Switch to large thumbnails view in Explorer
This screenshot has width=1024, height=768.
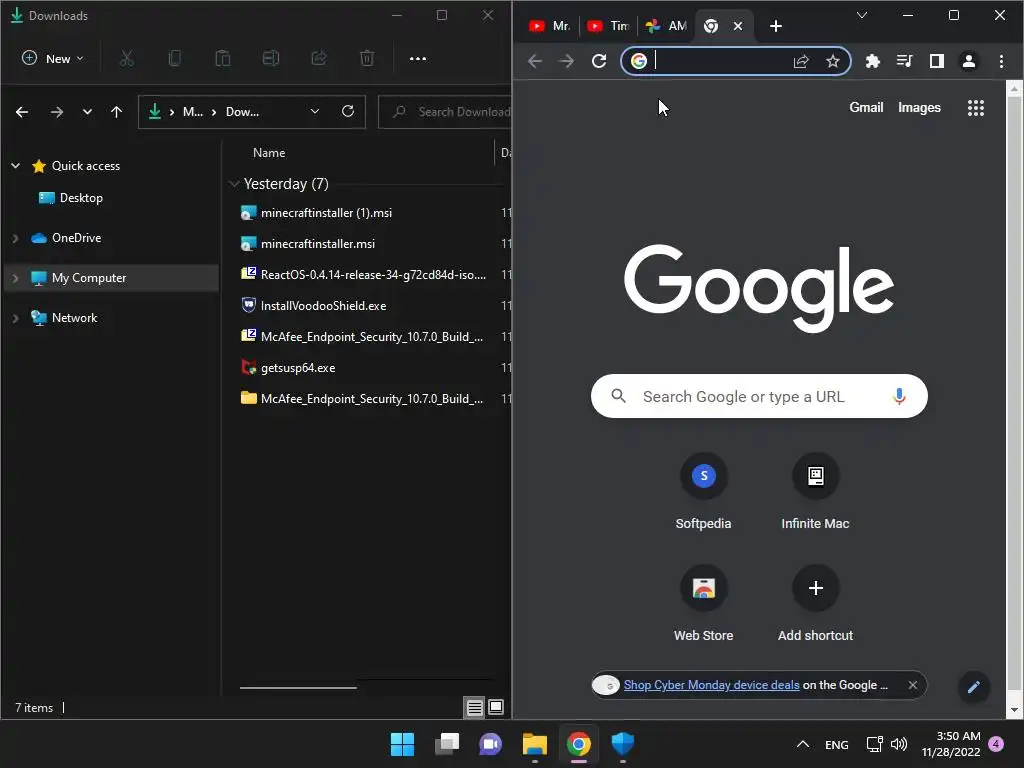coord(496,707)
